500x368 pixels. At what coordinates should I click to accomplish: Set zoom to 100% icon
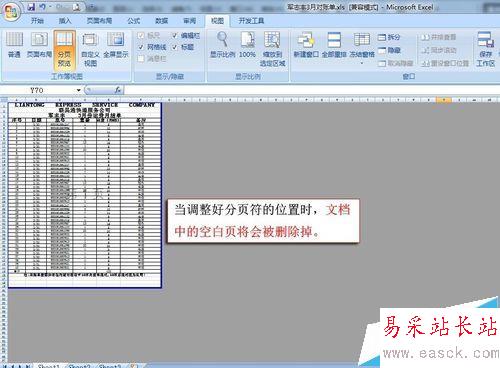247,44
